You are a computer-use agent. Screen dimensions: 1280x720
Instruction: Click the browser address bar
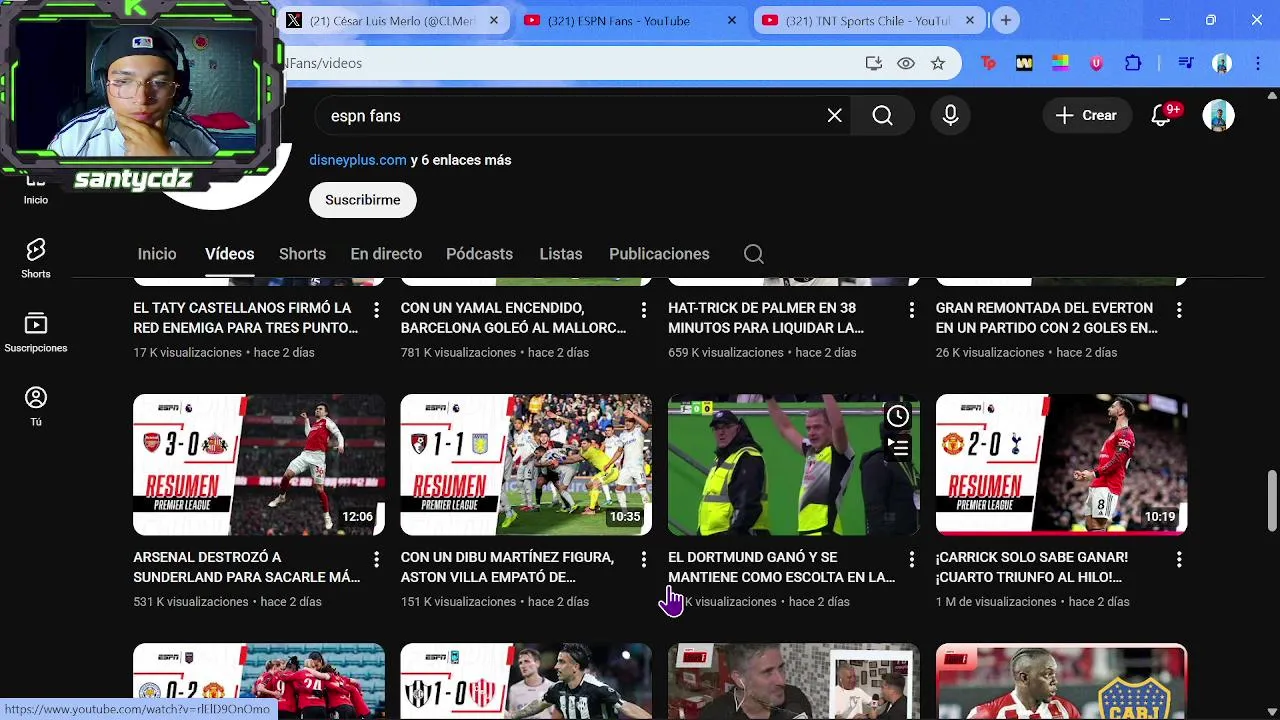click(x=570, y=63)
